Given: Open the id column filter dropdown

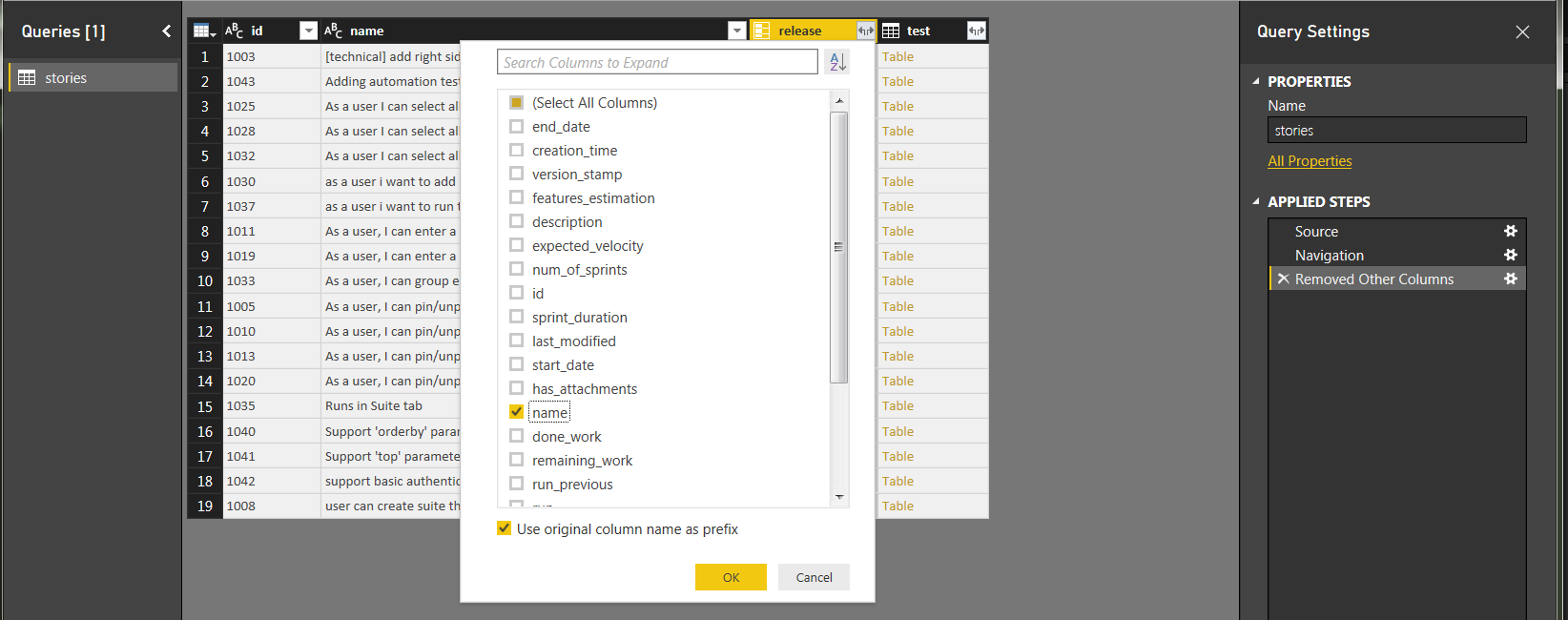Looking at the screenshot, I should pos(308,31).
